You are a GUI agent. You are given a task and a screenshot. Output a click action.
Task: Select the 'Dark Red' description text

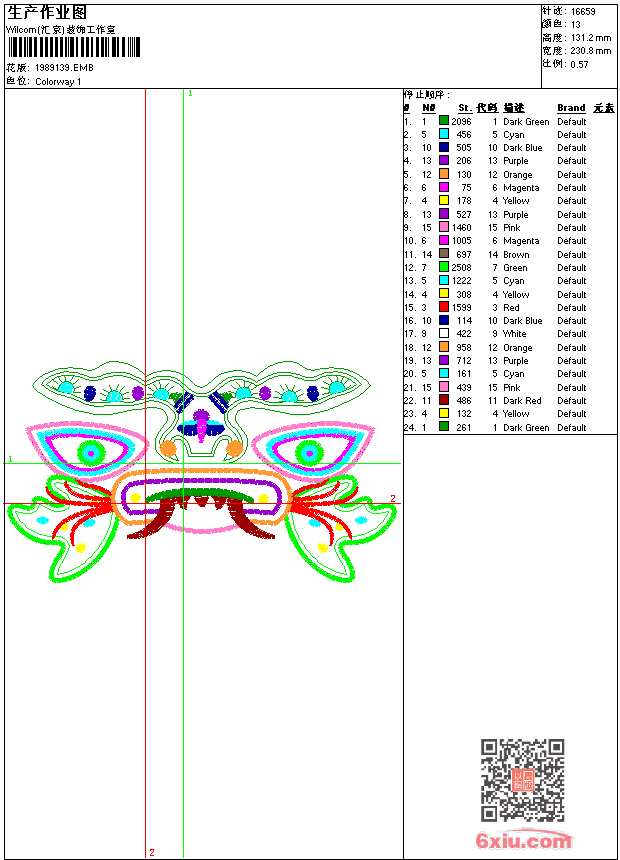click(x=522, y=401)
